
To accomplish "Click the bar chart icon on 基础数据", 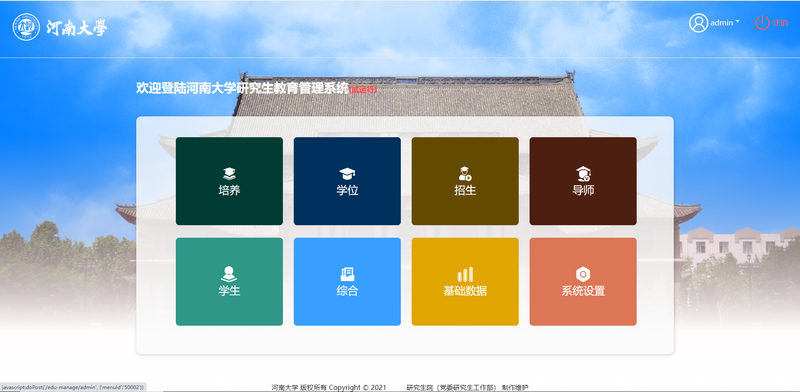I will click(x=465, y=274).
